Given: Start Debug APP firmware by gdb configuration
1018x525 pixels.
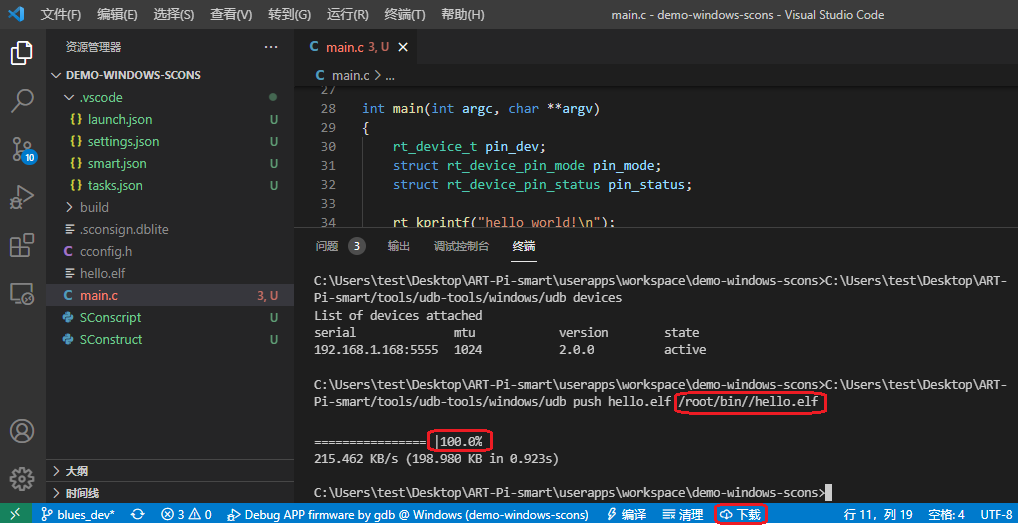Looking at the screenshot, I should [408, 515].
